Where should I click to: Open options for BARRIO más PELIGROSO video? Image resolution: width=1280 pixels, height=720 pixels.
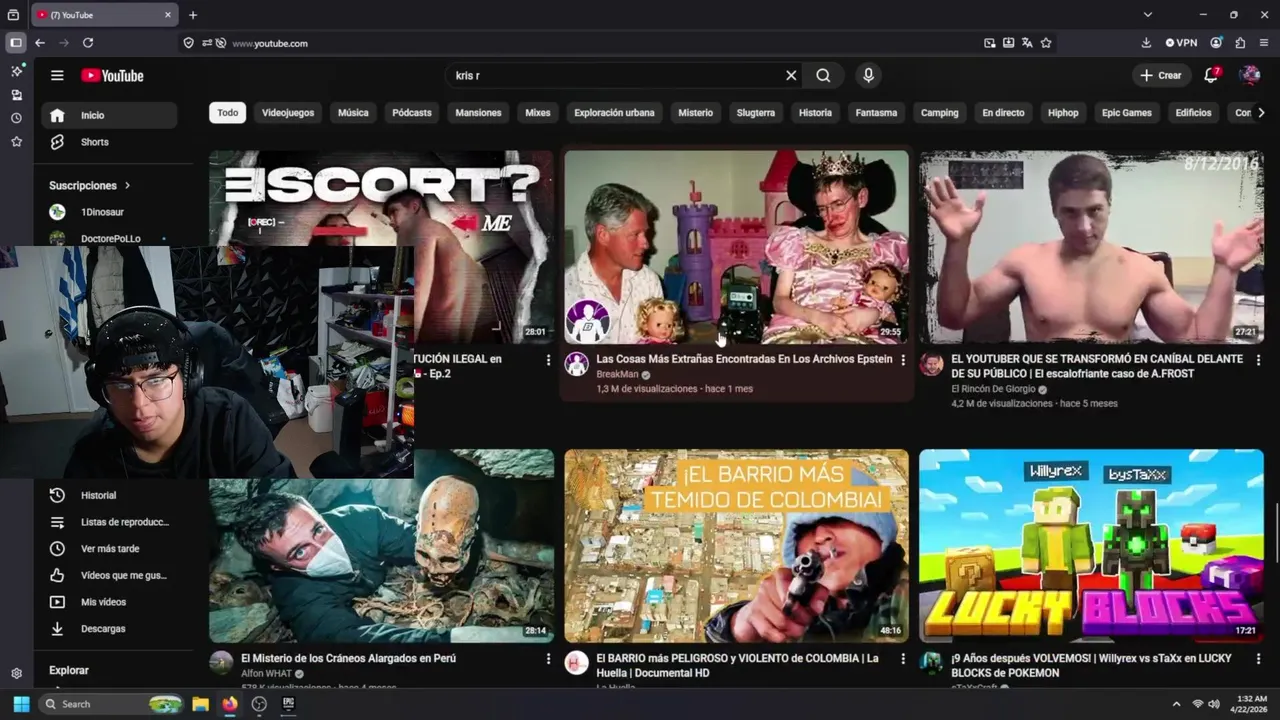click(903, 659)
